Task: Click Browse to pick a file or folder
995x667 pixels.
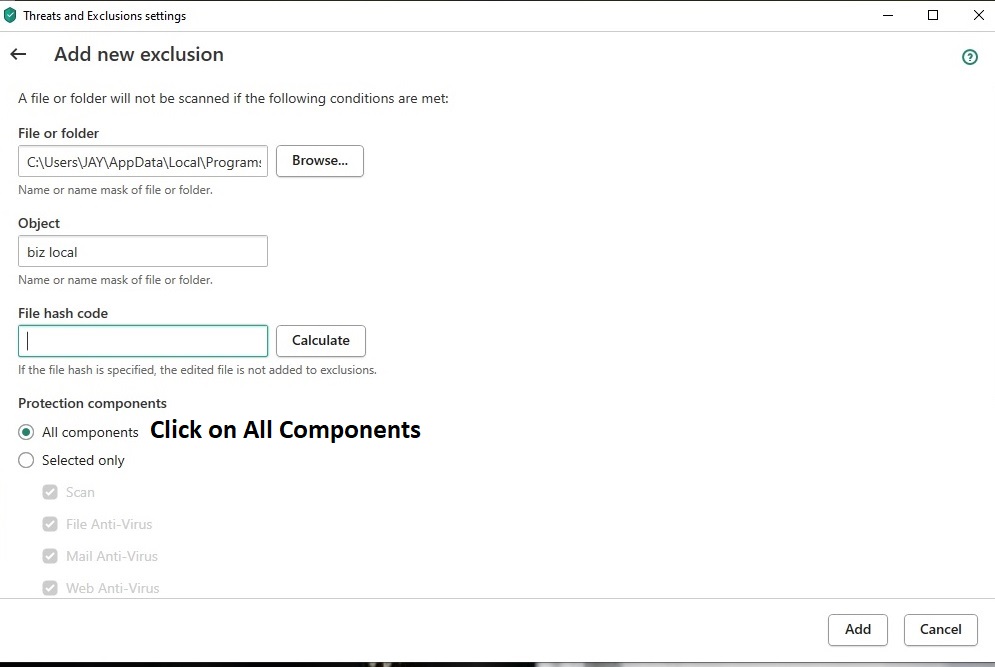Action: tap(320, 161)
